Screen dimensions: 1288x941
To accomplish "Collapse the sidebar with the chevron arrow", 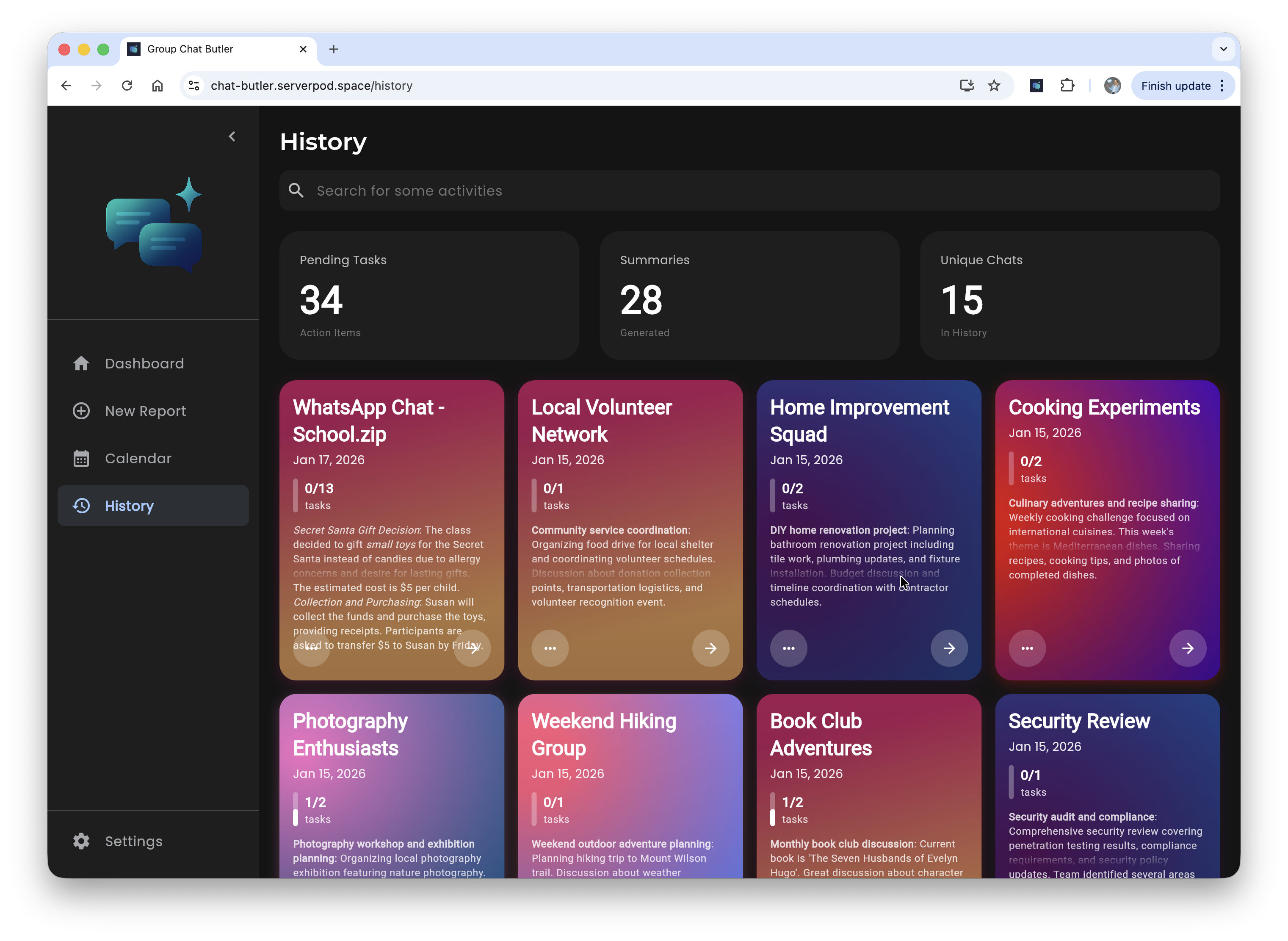I will [232, 136].
